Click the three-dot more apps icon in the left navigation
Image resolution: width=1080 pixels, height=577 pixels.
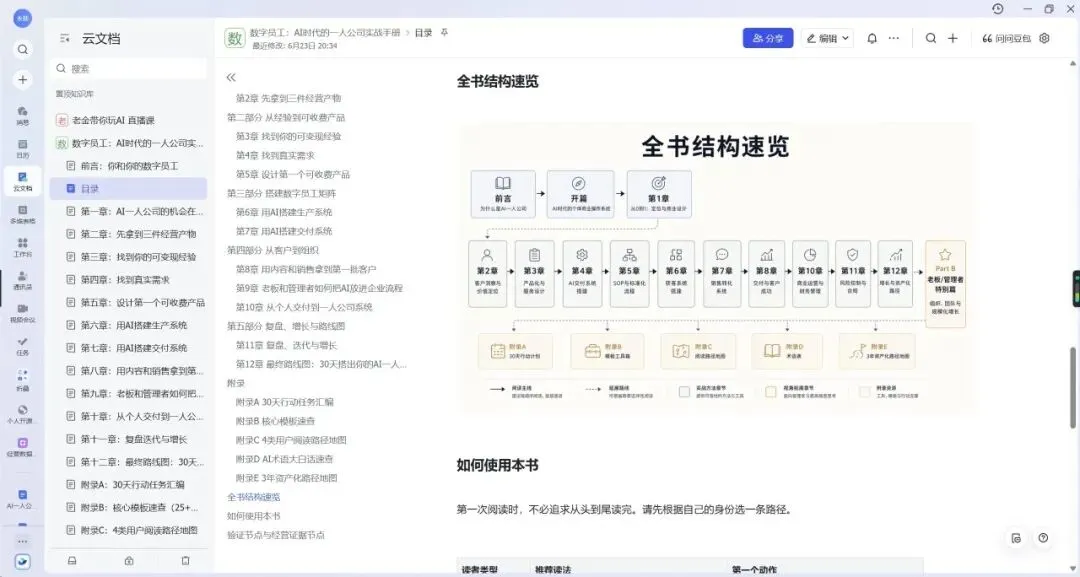(x=22, y=541)
